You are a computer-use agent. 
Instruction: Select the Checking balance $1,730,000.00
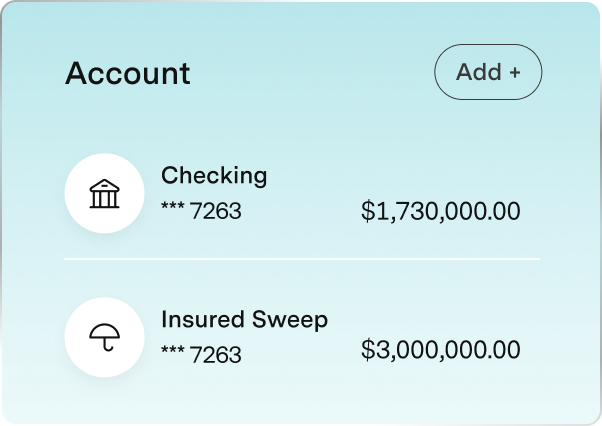[440, 211]
